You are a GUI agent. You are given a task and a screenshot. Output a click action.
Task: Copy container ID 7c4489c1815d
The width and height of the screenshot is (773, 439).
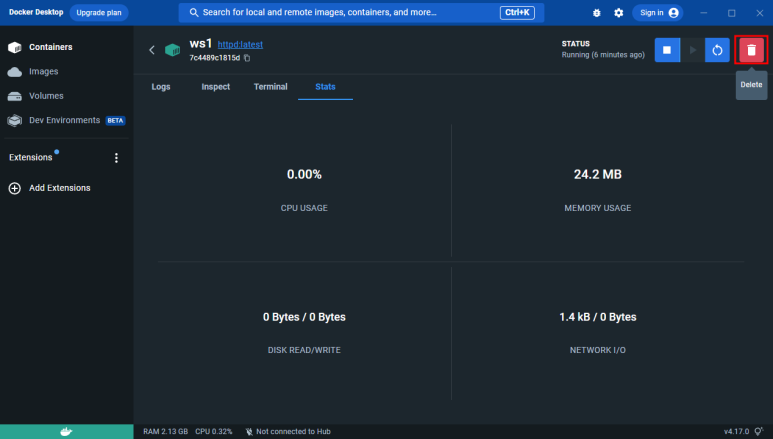(x=247, y=58)
